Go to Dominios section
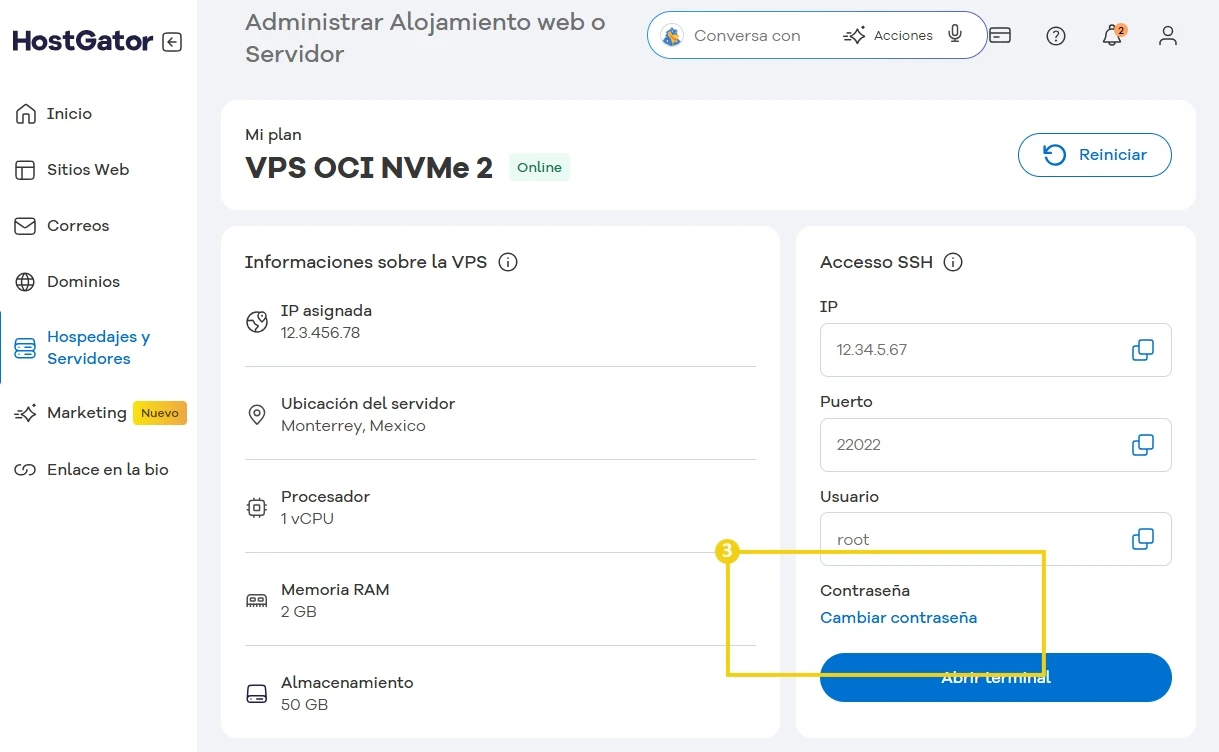Viewport: 1219px width, 752px height. [x=84, y=281]
